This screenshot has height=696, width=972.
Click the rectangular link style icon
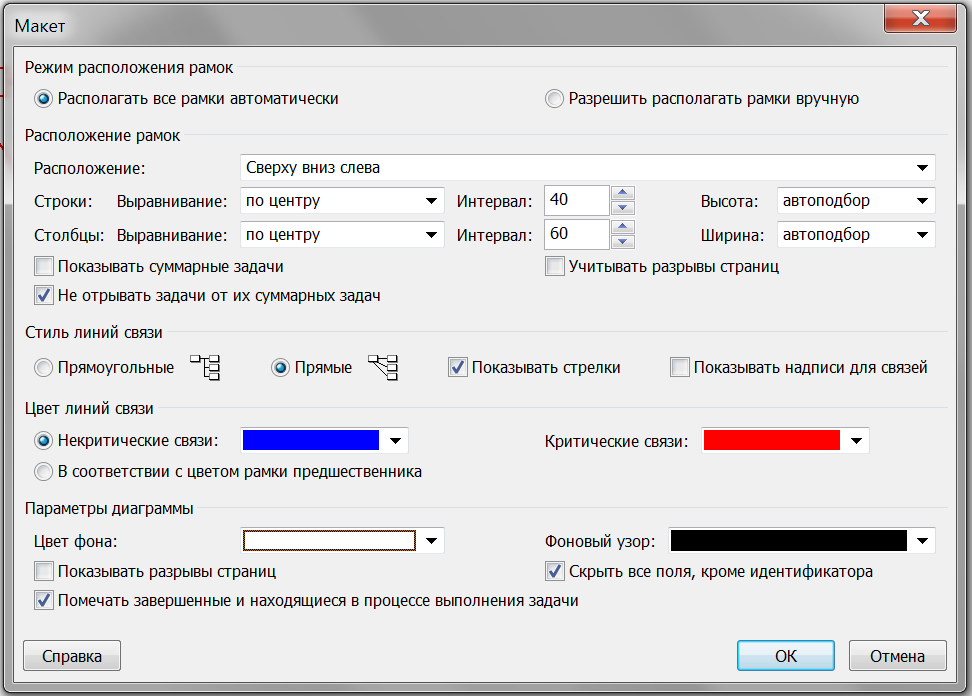205,368
